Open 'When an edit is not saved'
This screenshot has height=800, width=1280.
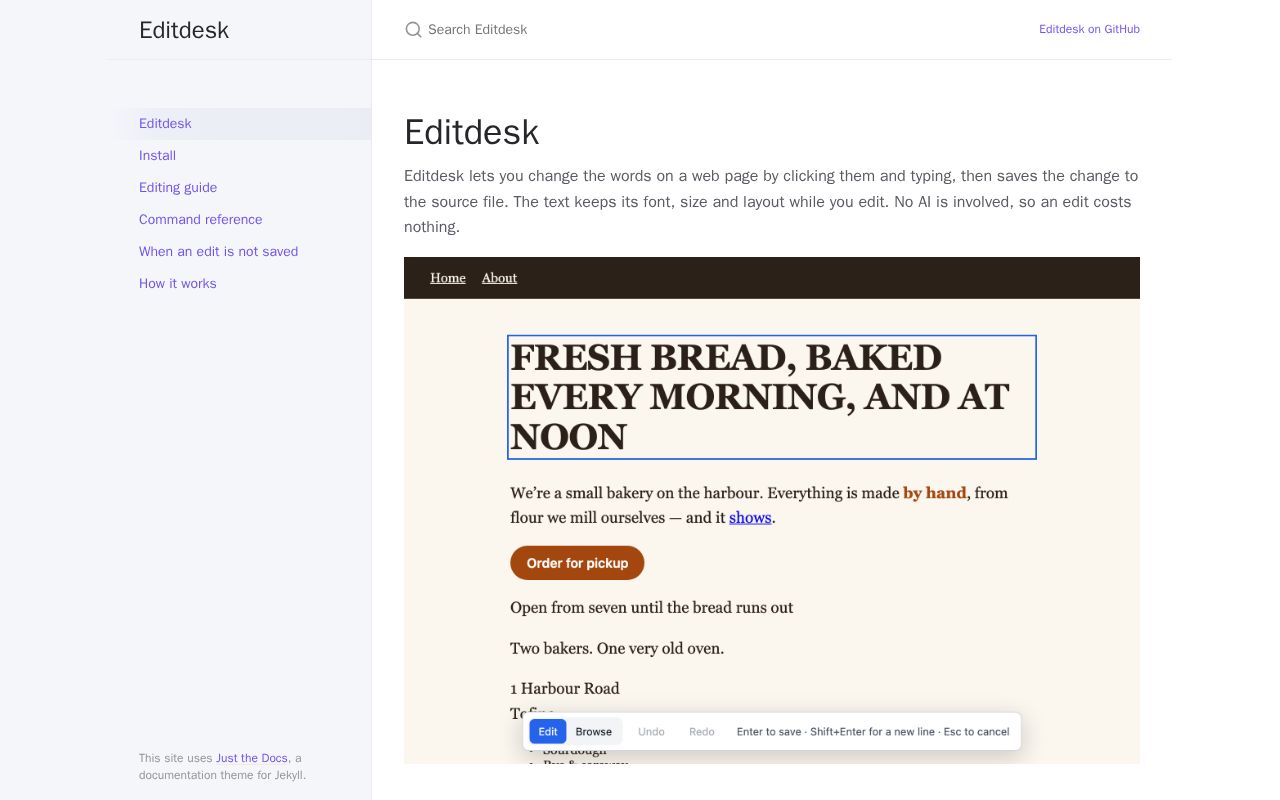coord(240,252)
